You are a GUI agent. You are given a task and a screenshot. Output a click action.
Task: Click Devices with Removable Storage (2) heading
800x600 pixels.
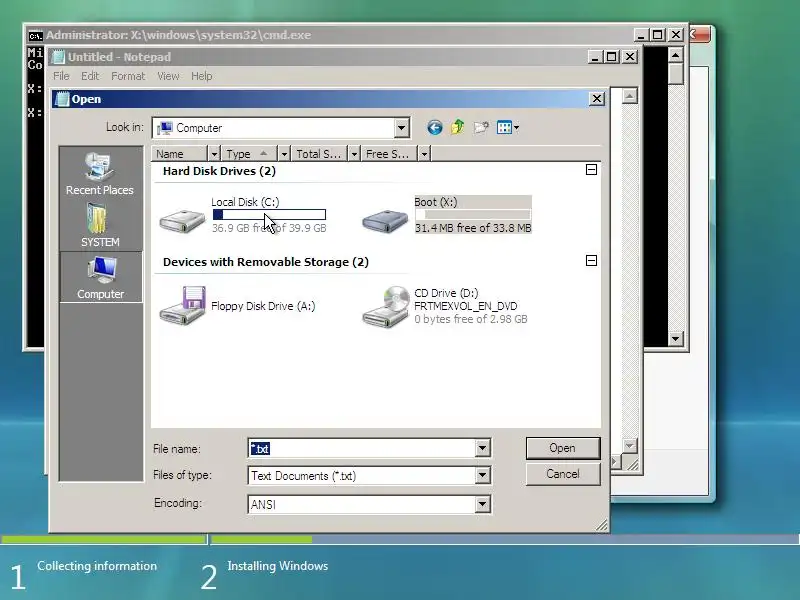coord(266,262)
